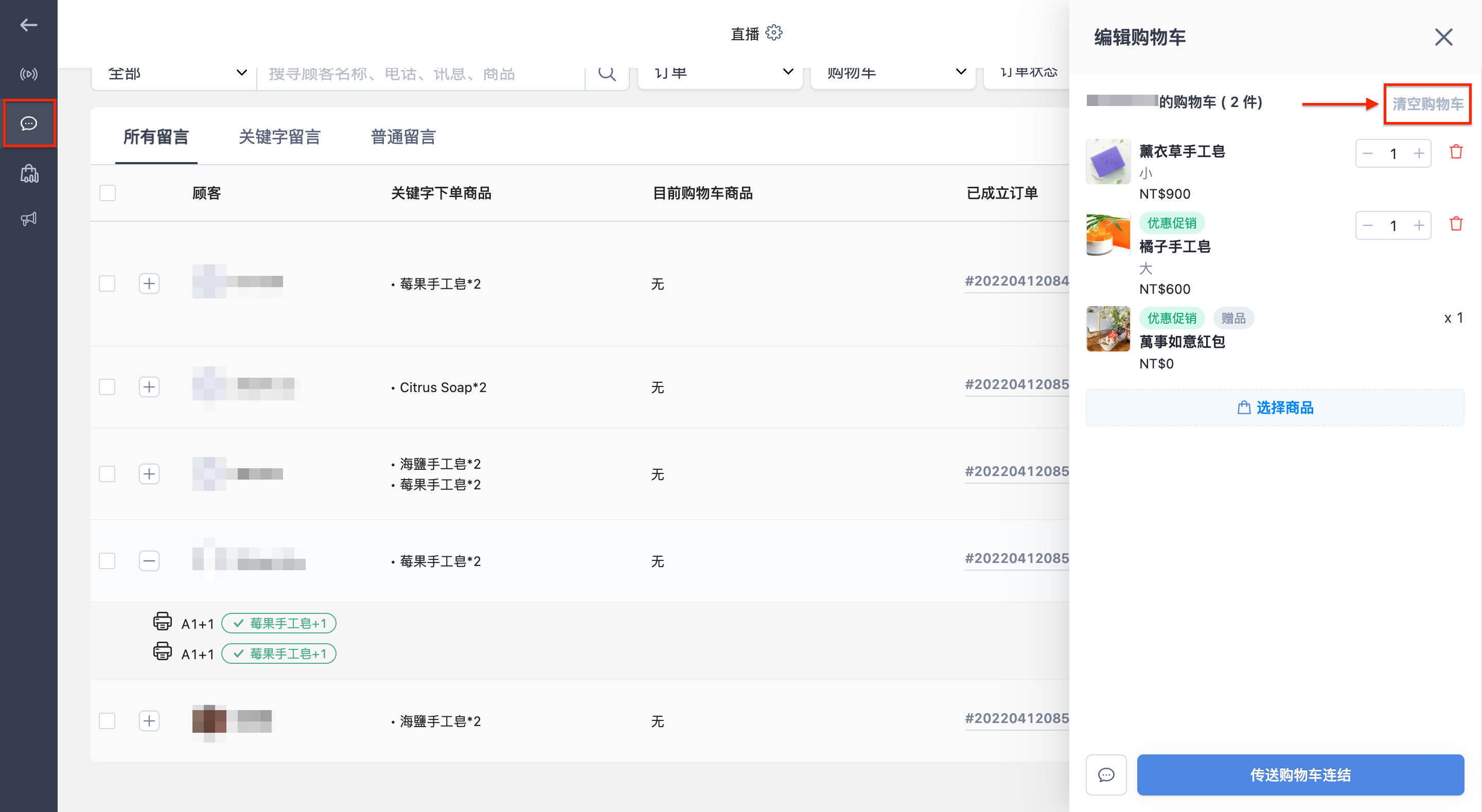The height and width of the screenshot is (812, 1482).
Task: Switch to 所有留言 tab
Action: 156,137
